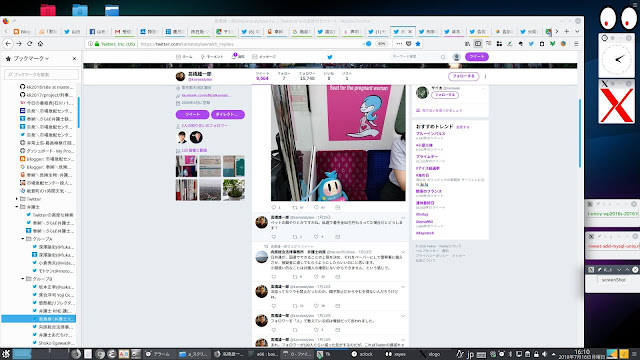Go to Twitter Home link
The height and width of the screenshot is (360, 640).
(184, 57)
